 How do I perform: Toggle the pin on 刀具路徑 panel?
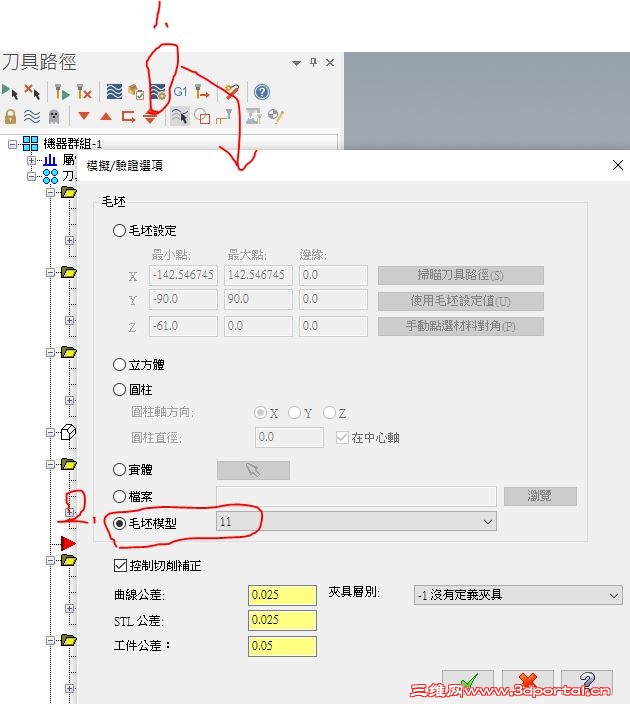click(313, 62)
